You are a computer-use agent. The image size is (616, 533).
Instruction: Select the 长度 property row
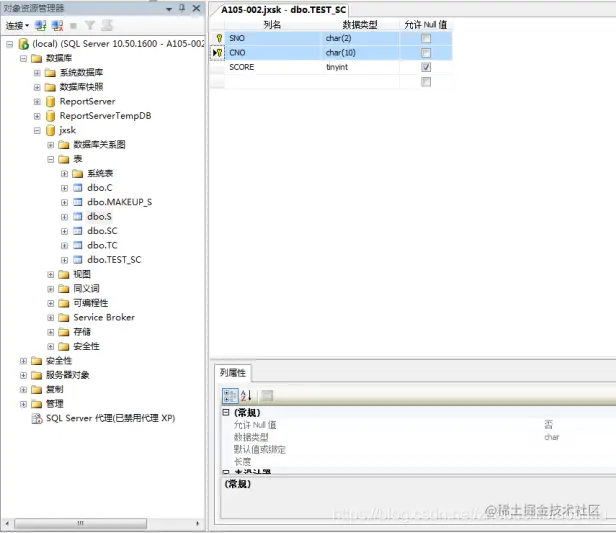point(418,462)
